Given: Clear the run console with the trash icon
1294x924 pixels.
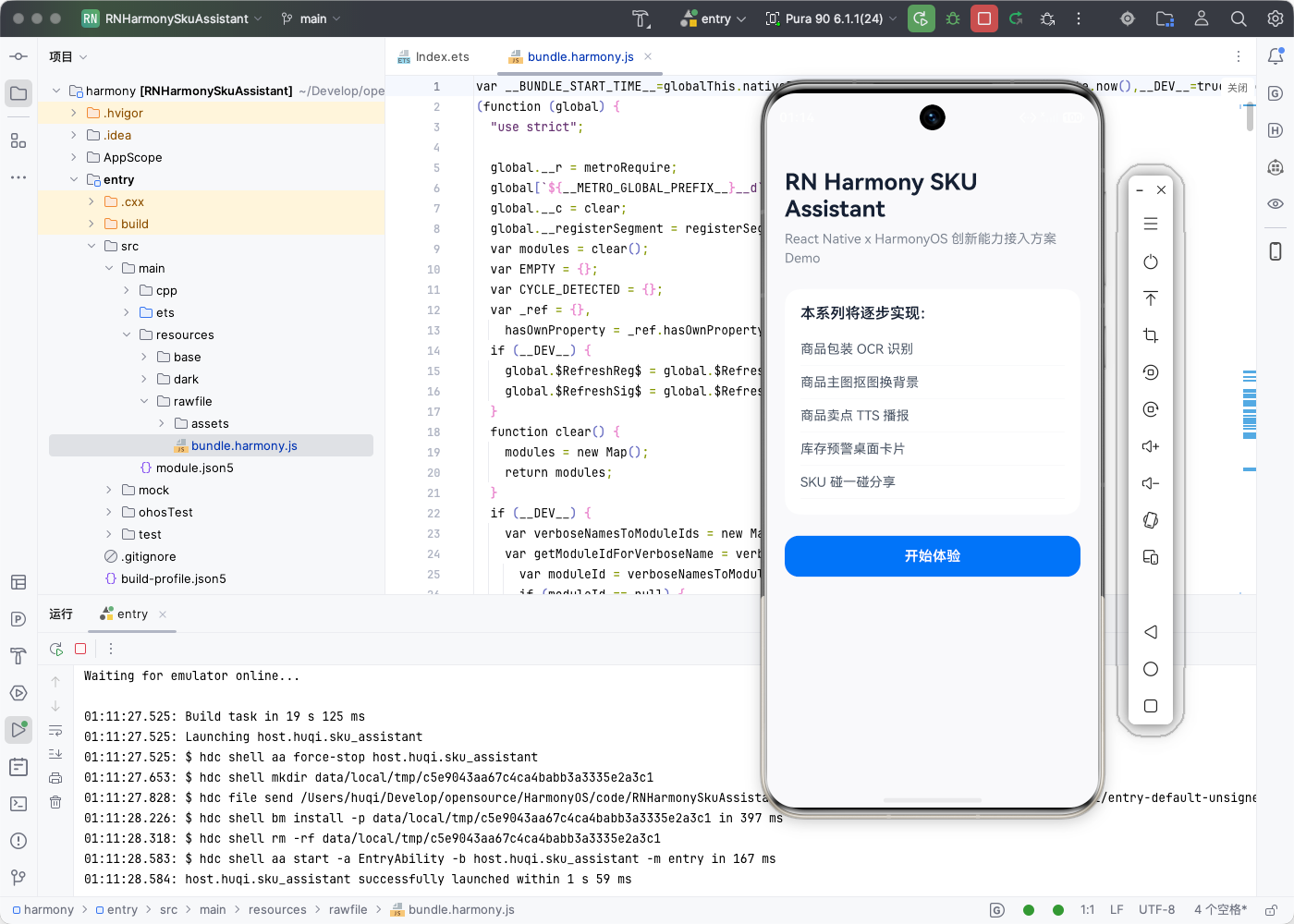Looking at the screenshot, I should click(55, 802).
